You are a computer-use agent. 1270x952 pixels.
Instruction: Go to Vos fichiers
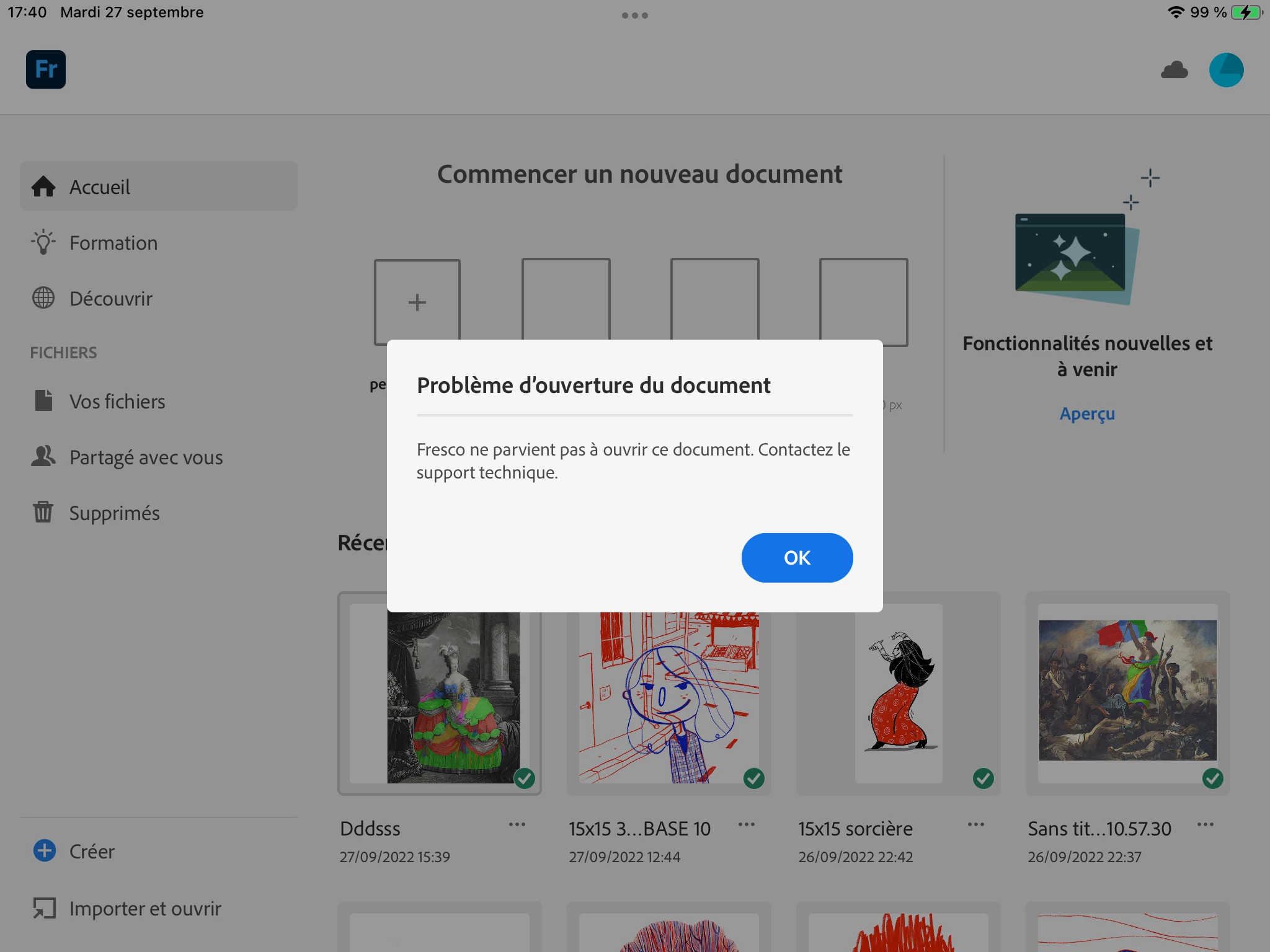pyautogui.click(x=117, y=402)
